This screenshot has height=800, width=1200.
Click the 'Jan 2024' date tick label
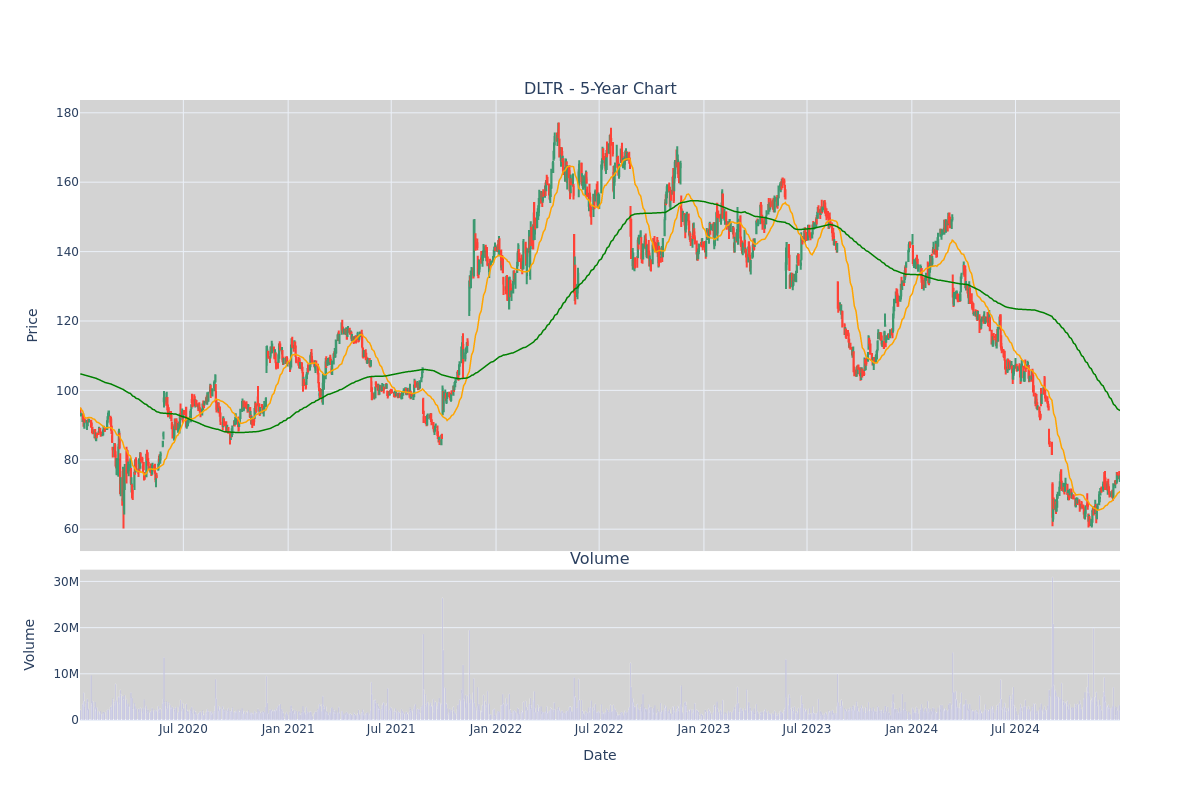(912, 729)
